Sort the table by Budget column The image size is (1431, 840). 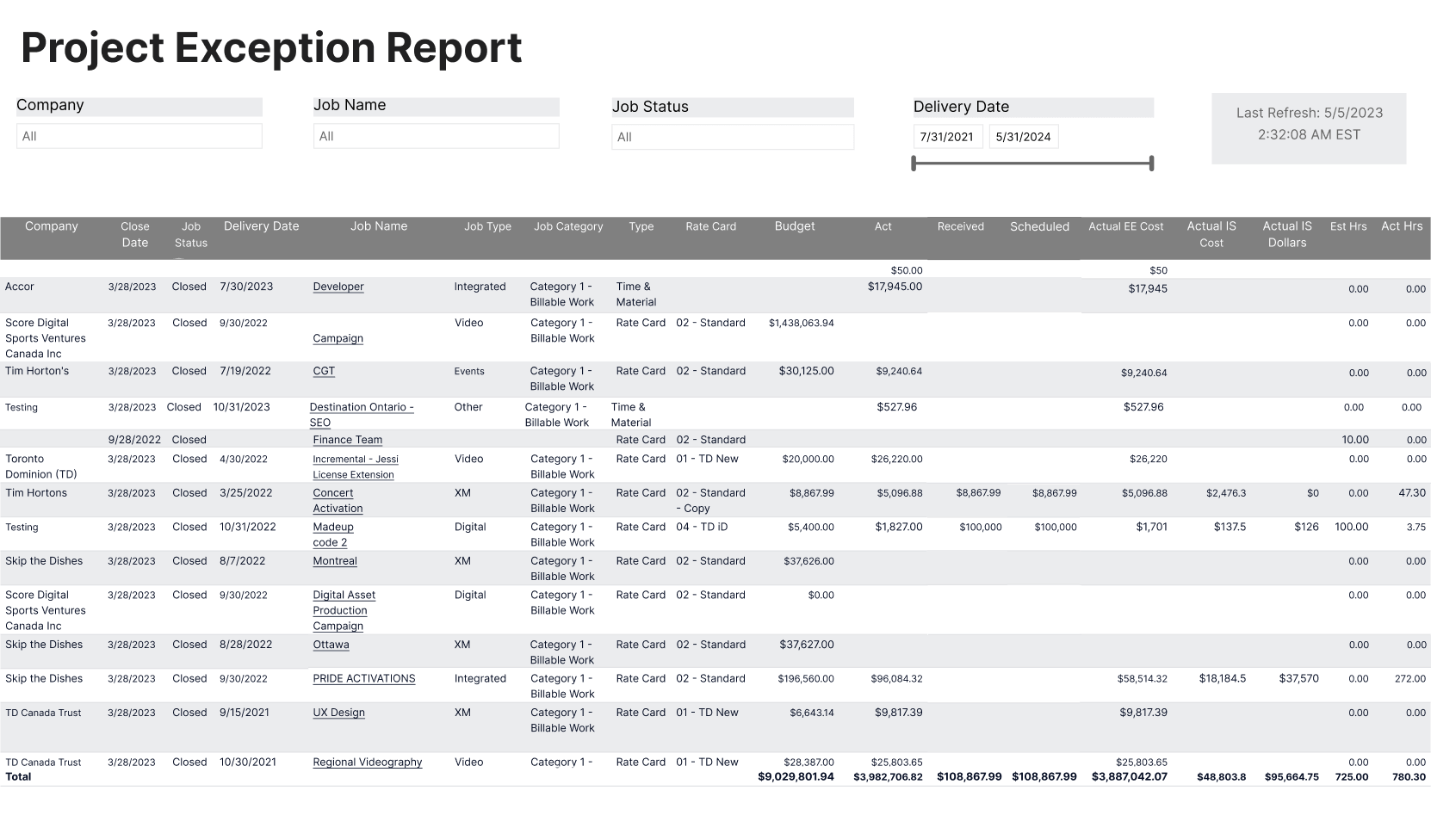(x=795, y=226)
